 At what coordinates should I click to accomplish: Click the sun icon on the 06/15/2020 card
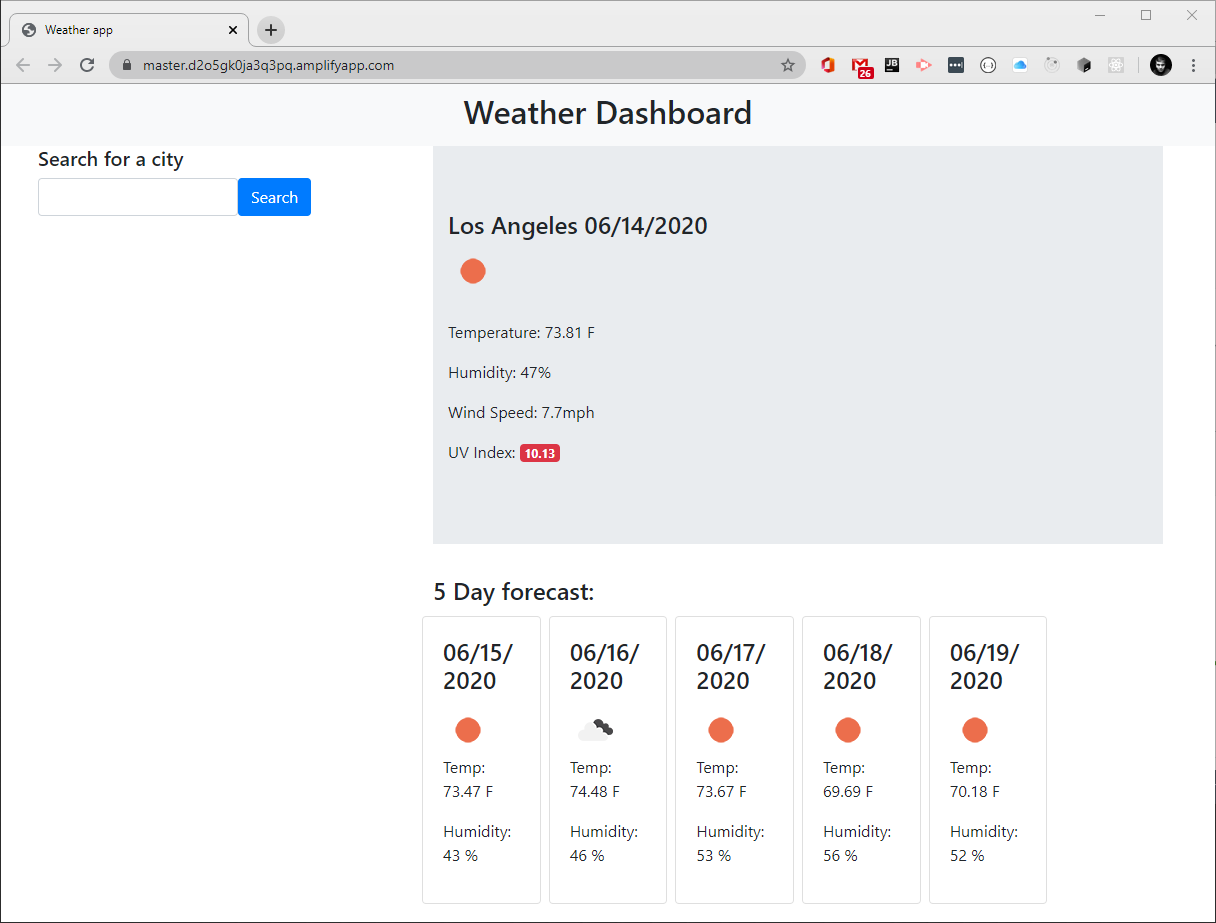(x=468, y=730)
